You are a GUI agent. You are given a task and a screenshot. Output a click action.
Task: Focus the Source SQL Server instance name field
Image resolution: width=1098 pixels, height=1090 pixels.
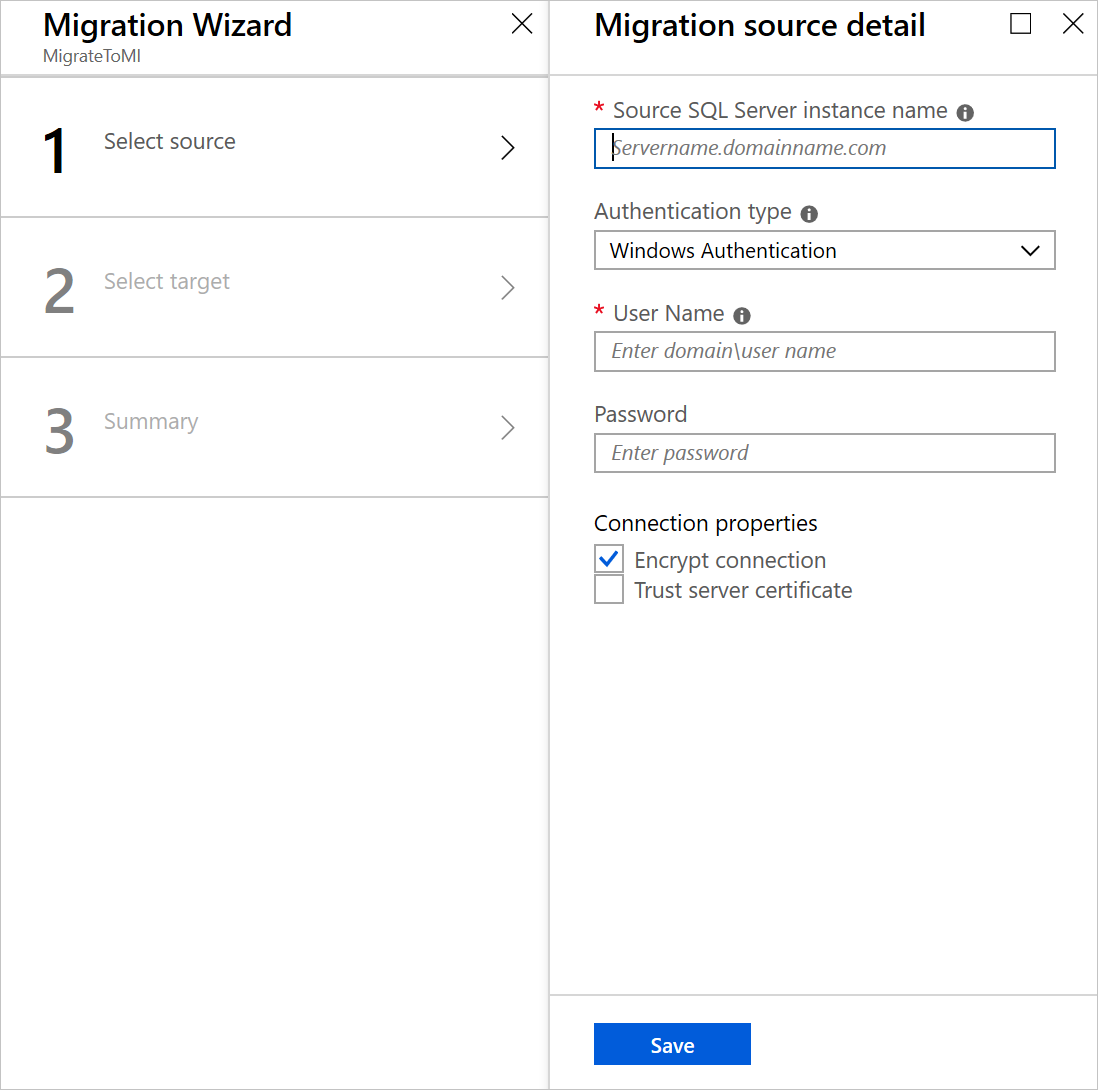(x=824, y=148)
